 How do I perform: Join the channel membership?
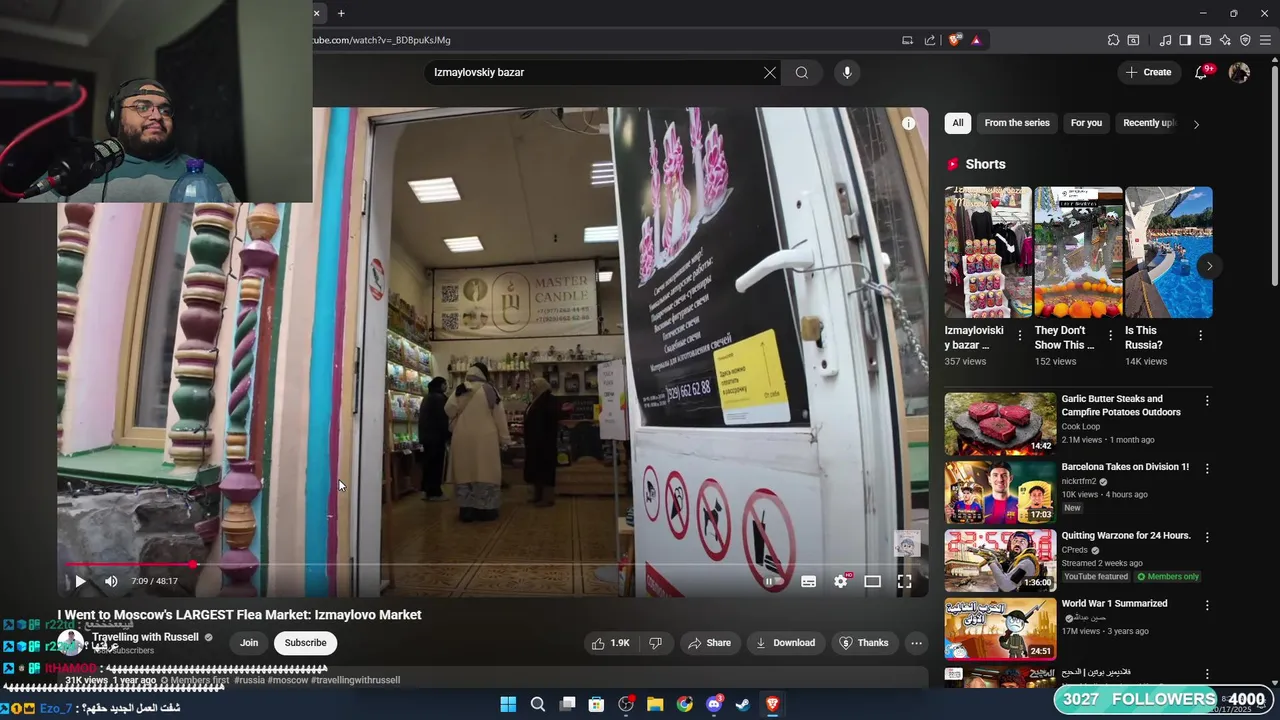(249, 643)
